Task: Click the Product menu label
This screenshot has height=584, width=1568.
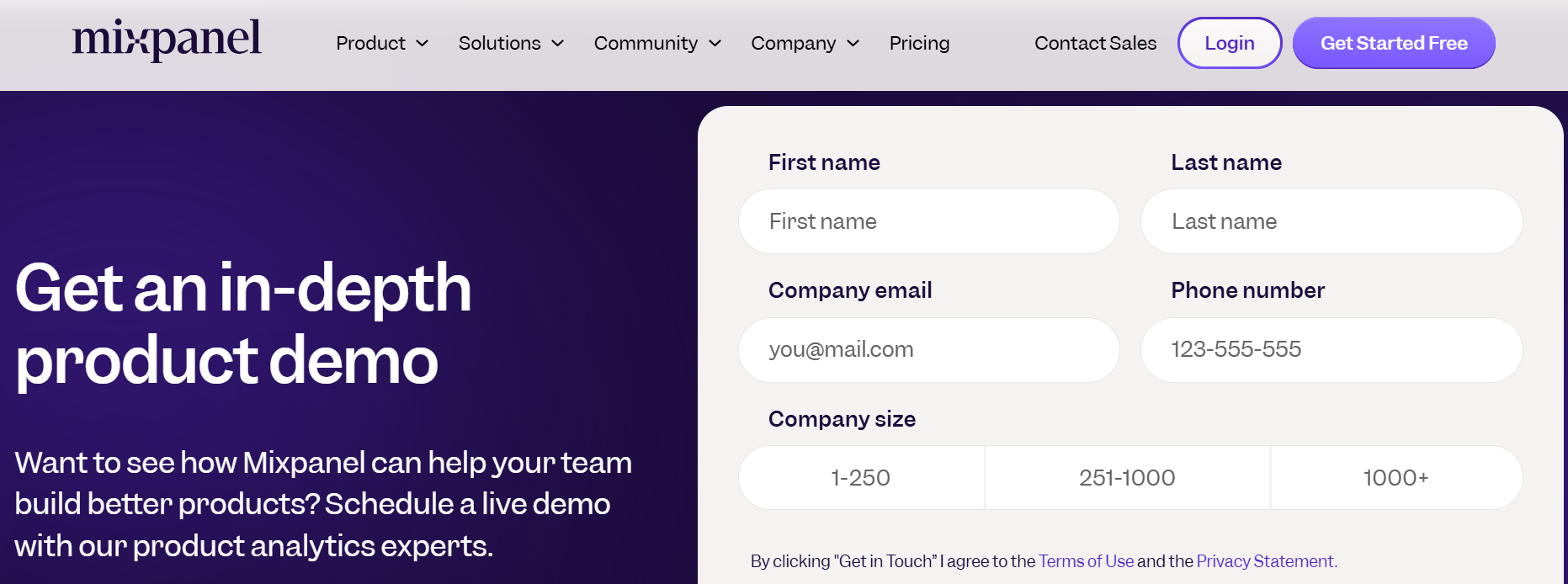Action: tap(370, 44)
